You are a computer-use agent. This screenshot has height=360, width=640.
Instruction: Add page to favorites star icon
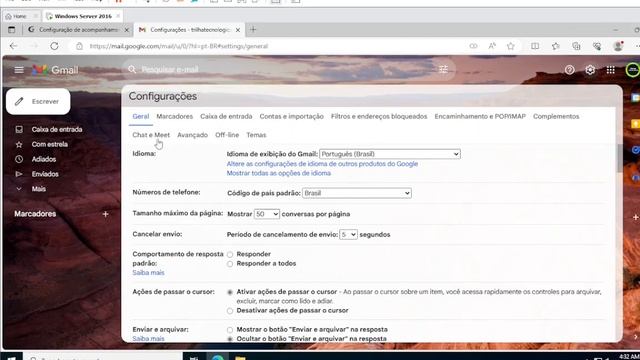tap(511, 46)
